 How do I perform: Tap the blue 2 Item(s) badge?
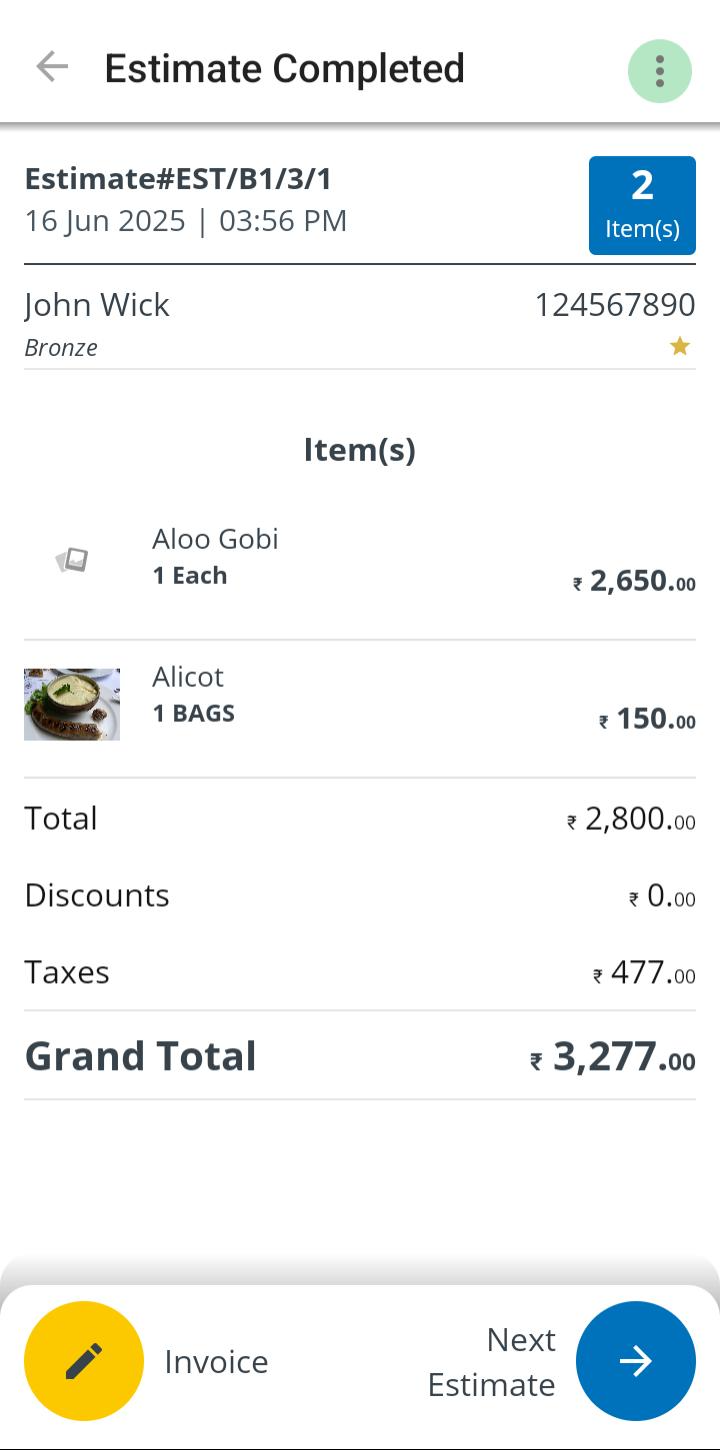pos(642,205)
